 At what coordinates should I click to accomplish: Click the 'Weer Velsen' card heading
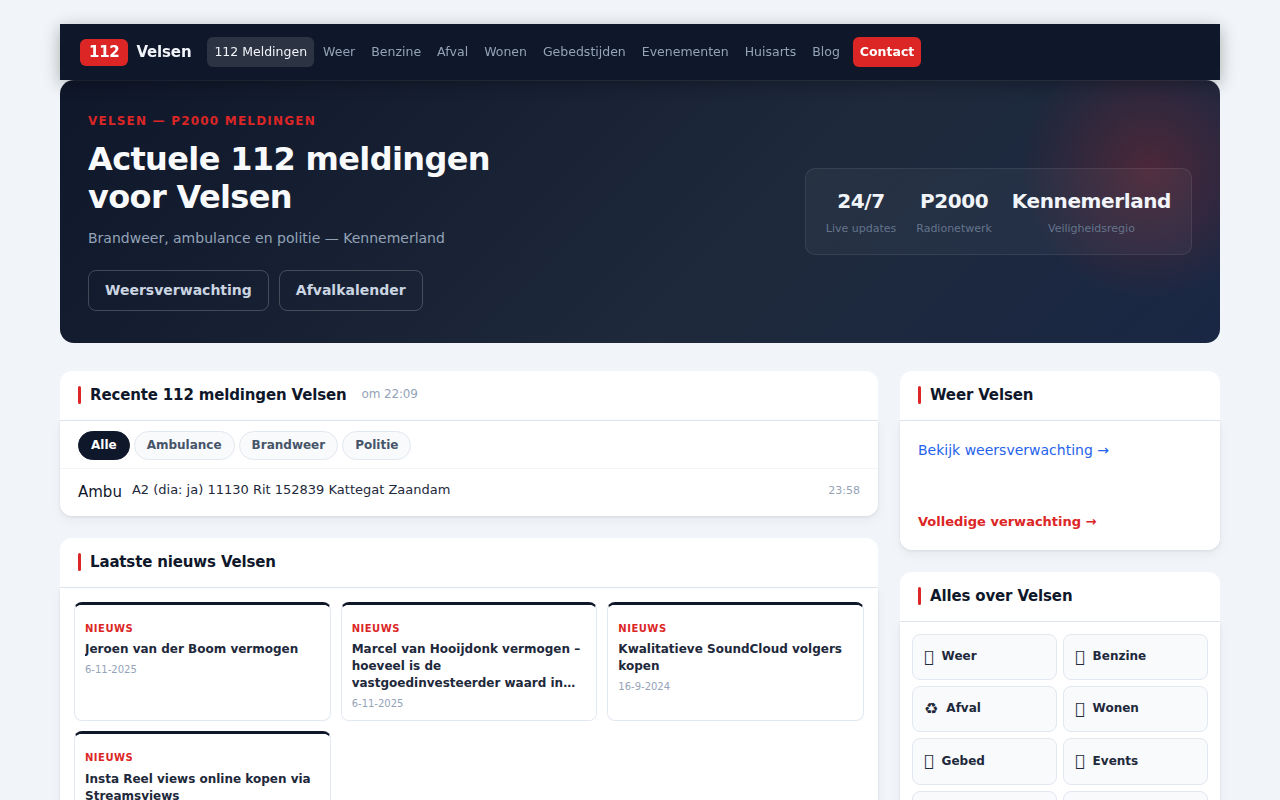pos(981,395)
